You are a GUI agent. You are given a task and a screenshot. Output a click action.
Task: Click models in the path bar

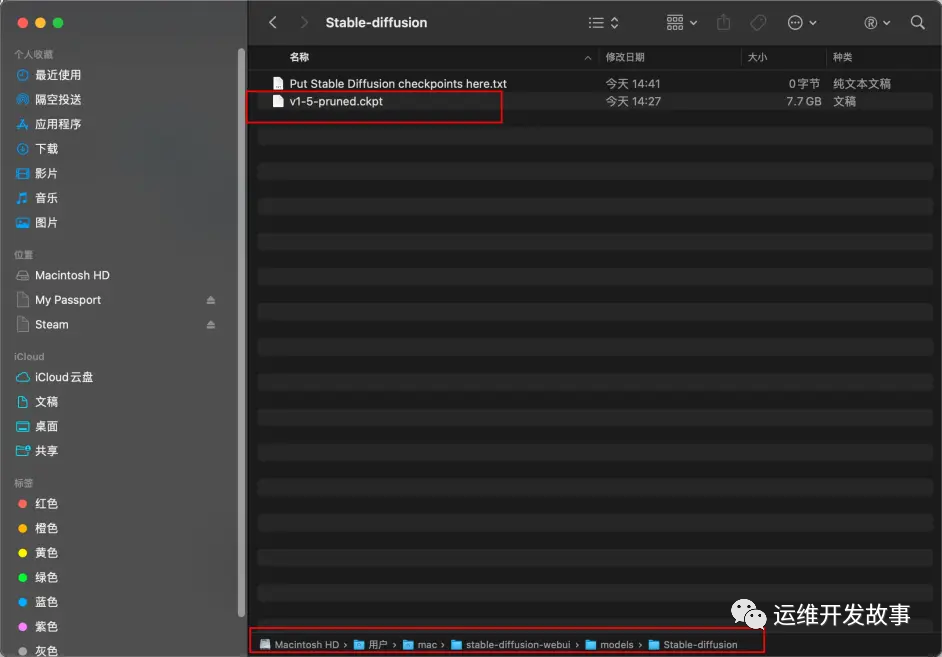click(610, 644)
